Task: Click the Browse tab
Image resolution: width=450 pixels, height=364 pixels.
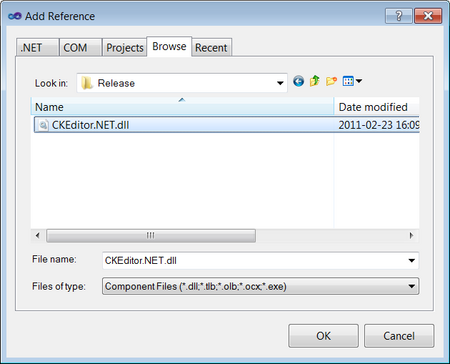Action: 169,46
